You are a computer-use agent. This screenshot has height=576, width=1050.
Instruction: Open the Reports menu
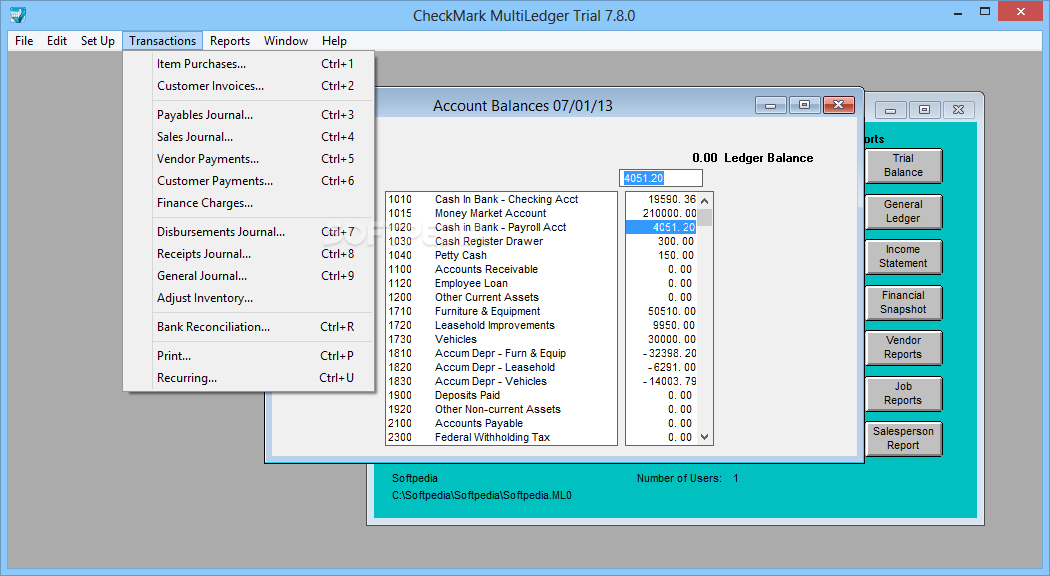point(230,41)
